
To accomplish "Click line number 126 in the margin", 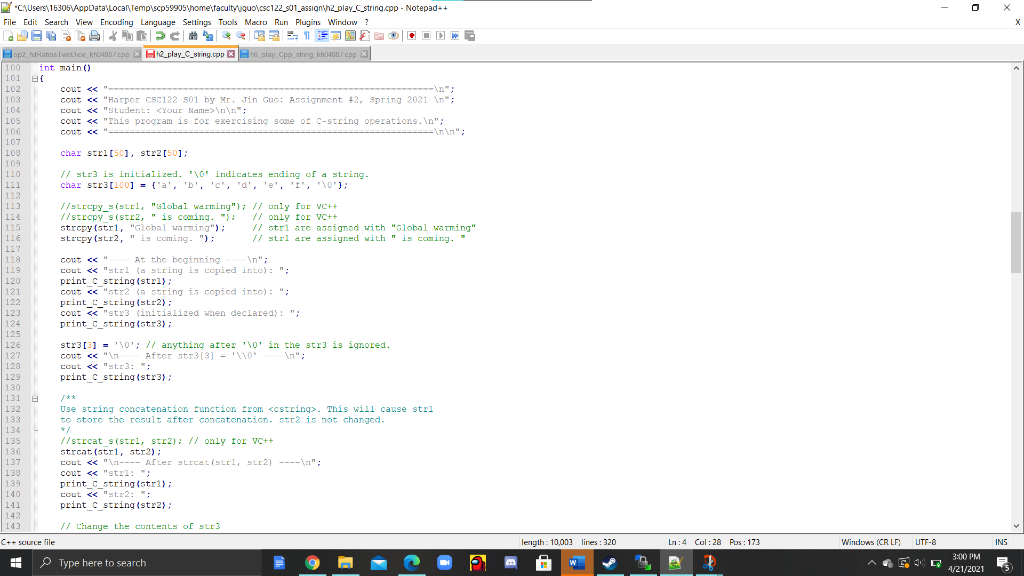I will click(x=13, y=345).
